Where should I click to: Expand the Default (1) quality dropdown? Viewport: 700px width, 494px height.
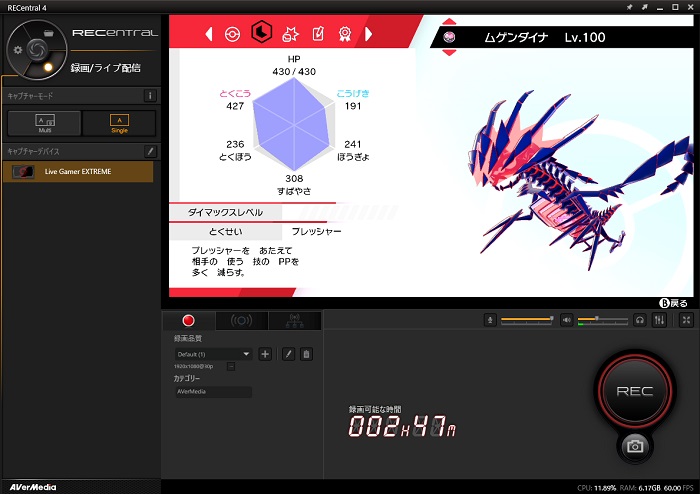pos(213,354)
